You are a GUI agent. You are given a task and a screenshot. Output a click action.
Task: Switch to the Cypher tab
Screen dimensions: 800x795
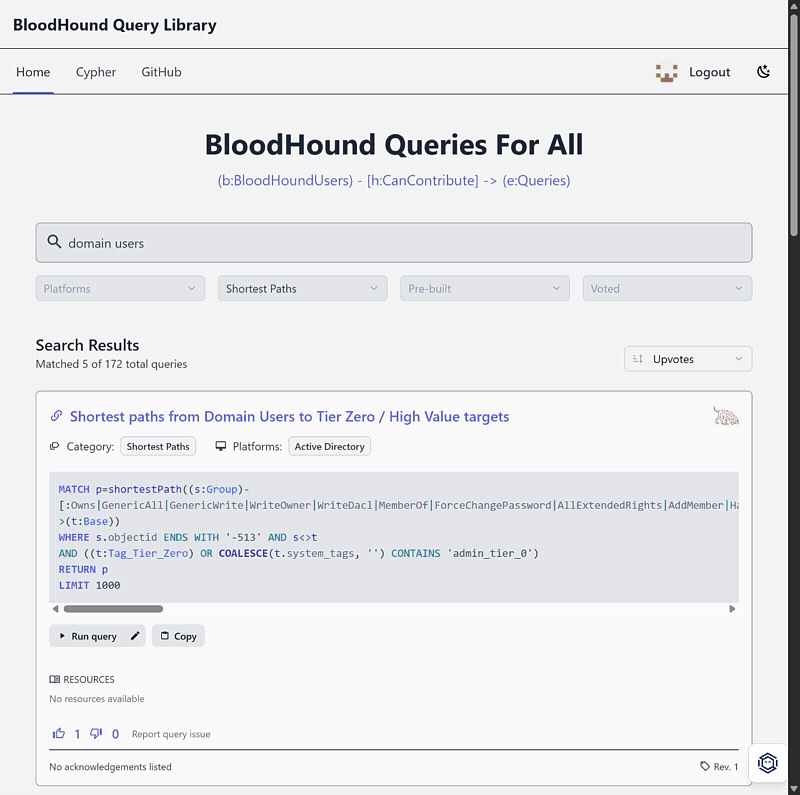[96, 72]
